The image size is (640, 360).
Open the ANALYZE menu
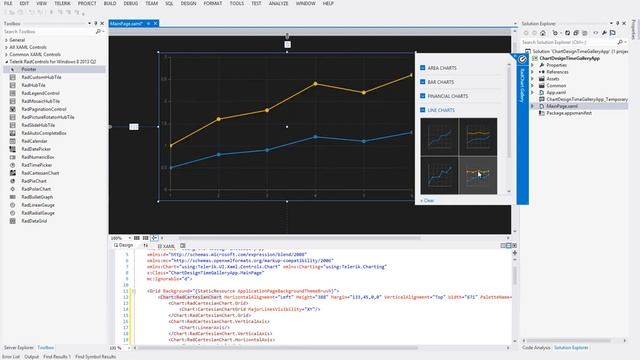click(x=278, y=3)
